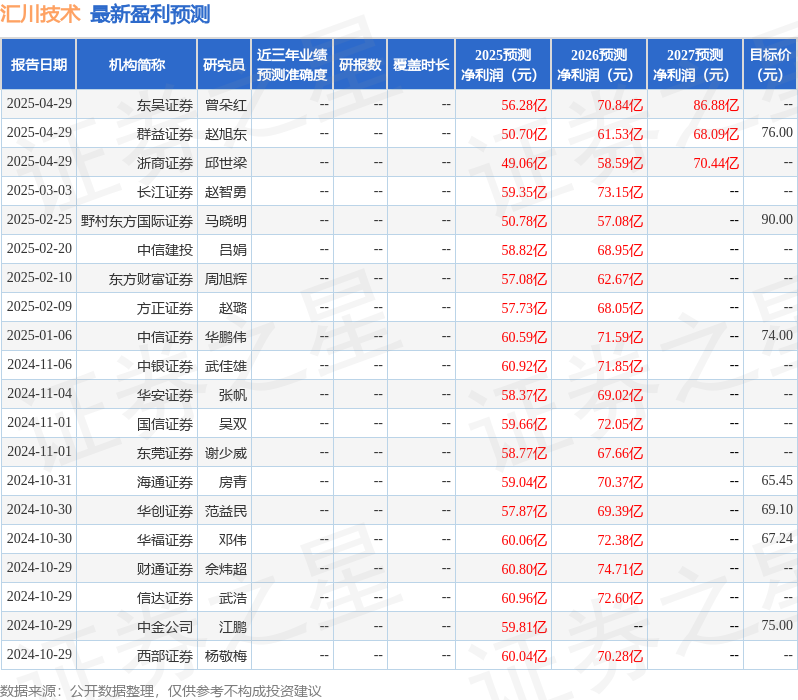
Task: Click institution 中金公司
Action: [x=165, y=628]
